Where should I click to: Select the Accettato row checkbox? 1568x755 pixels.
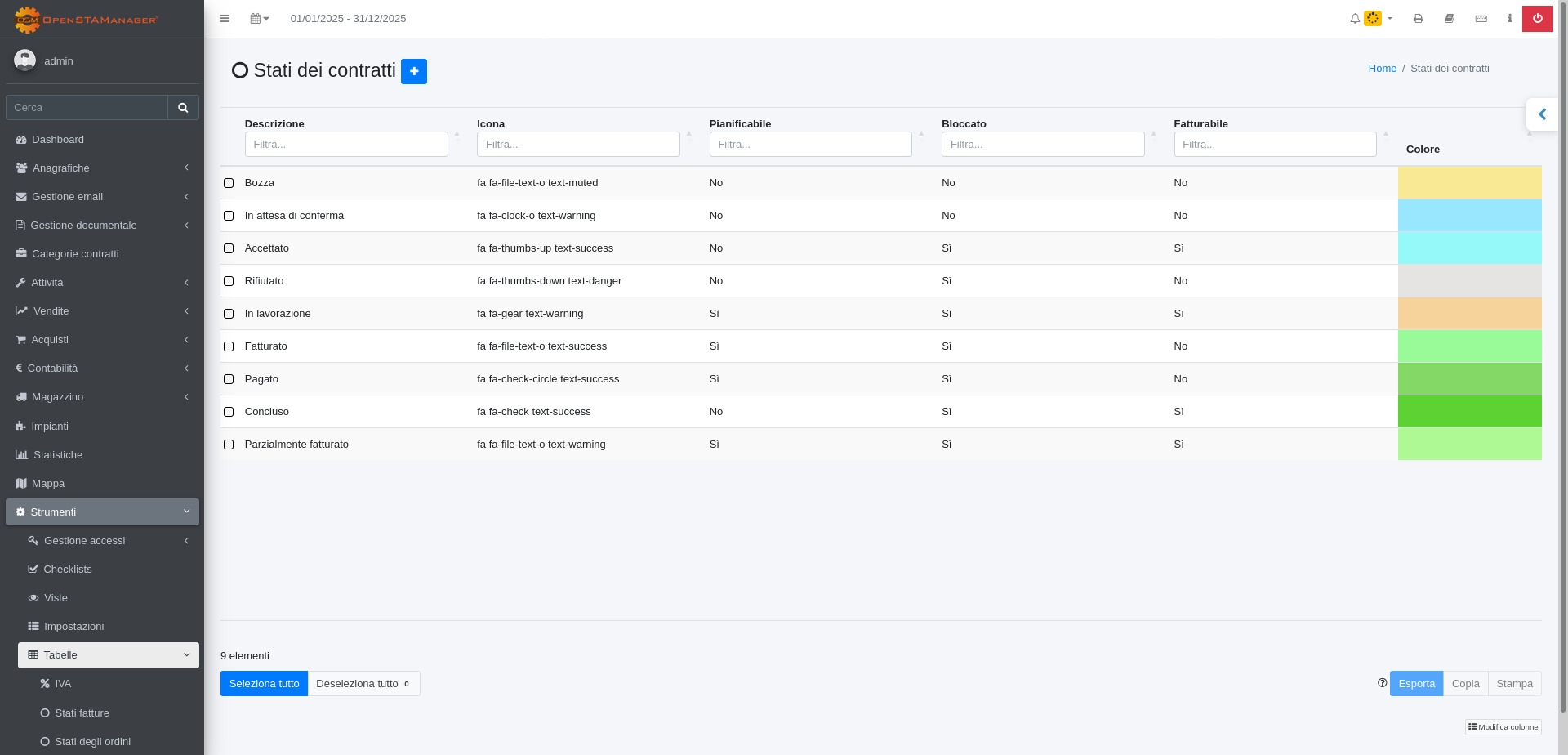pos(229,248)
